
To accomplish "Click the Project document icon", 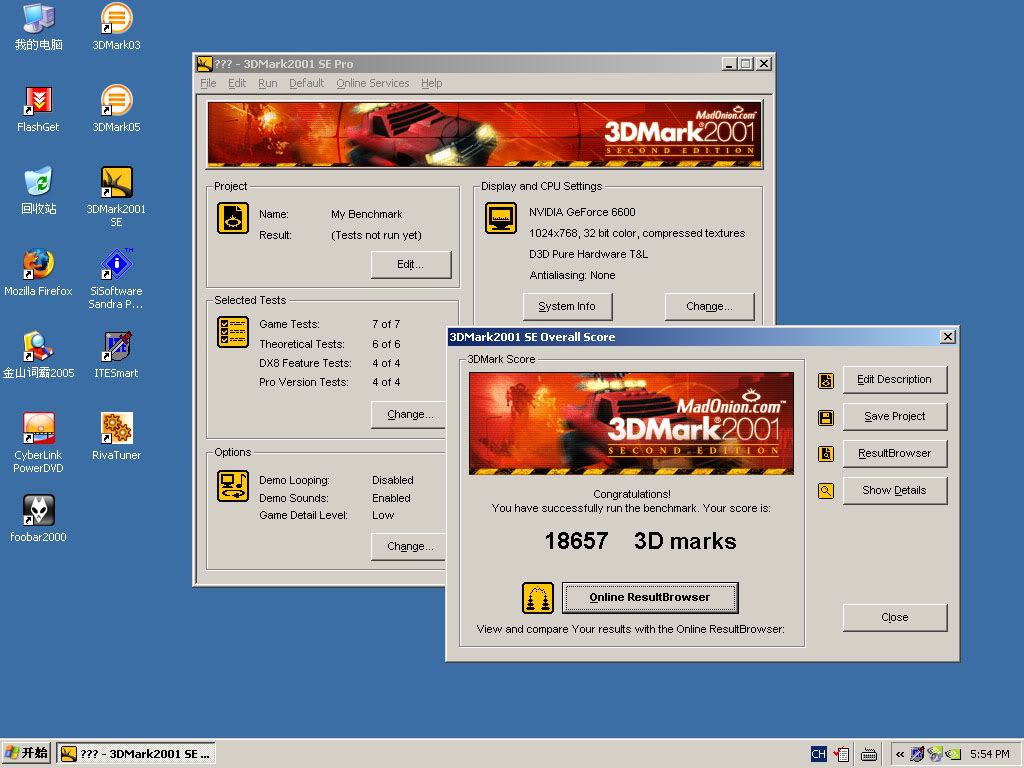I will [232, 218].
